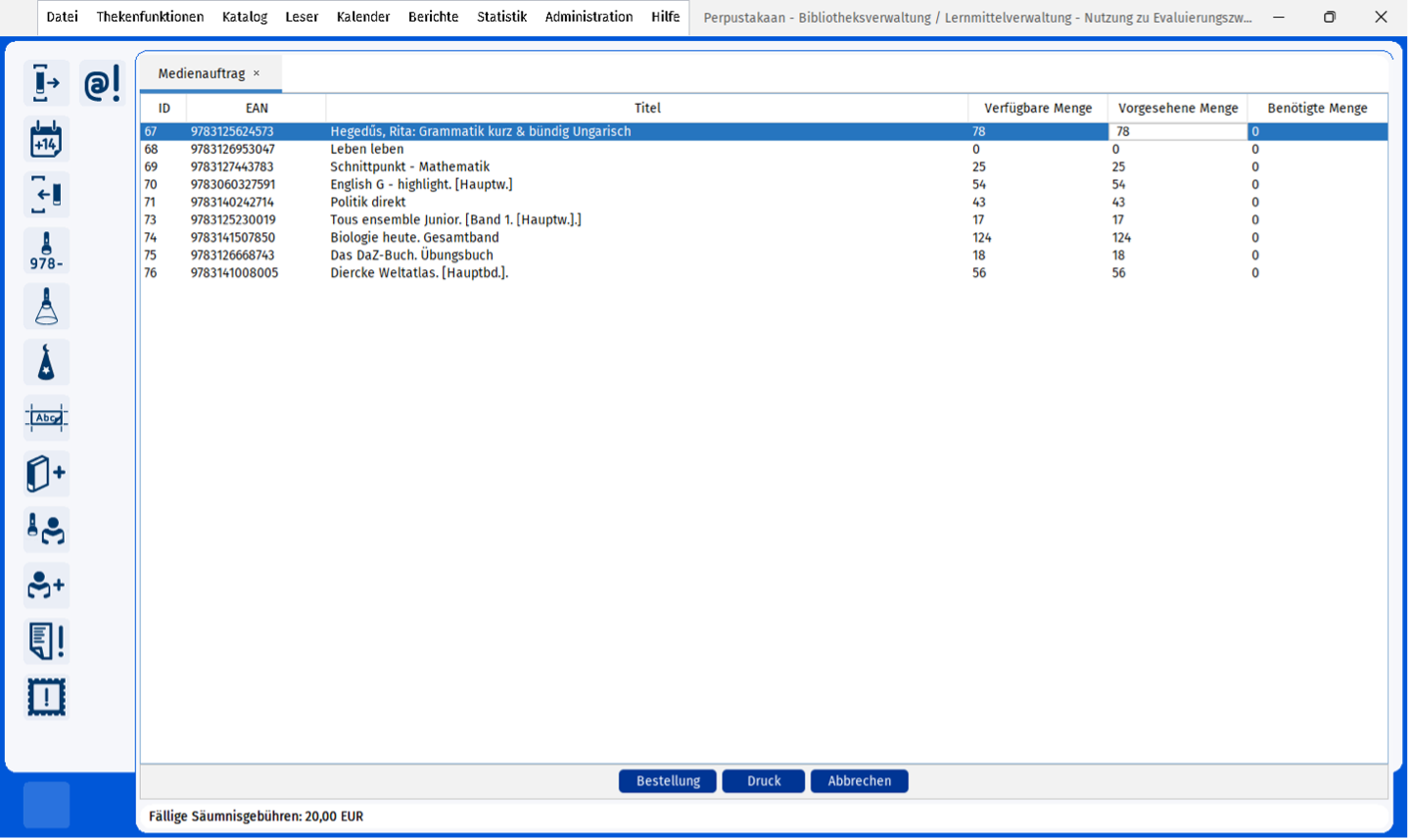Click the add new book icon
1412x840 pixels.
[46, 474]
